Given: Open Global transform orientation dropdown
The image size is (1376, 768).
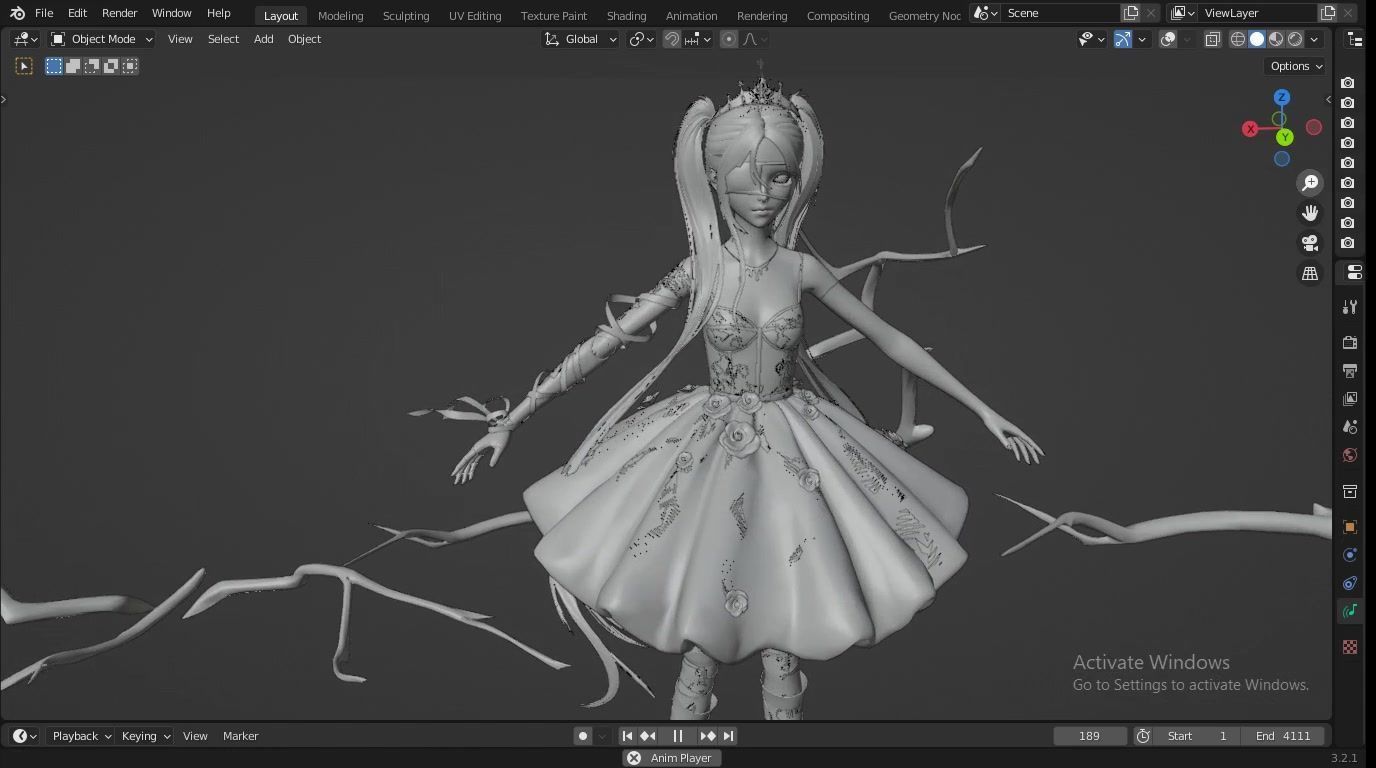Looking at the screenshot, I should (x=581, y=39).
